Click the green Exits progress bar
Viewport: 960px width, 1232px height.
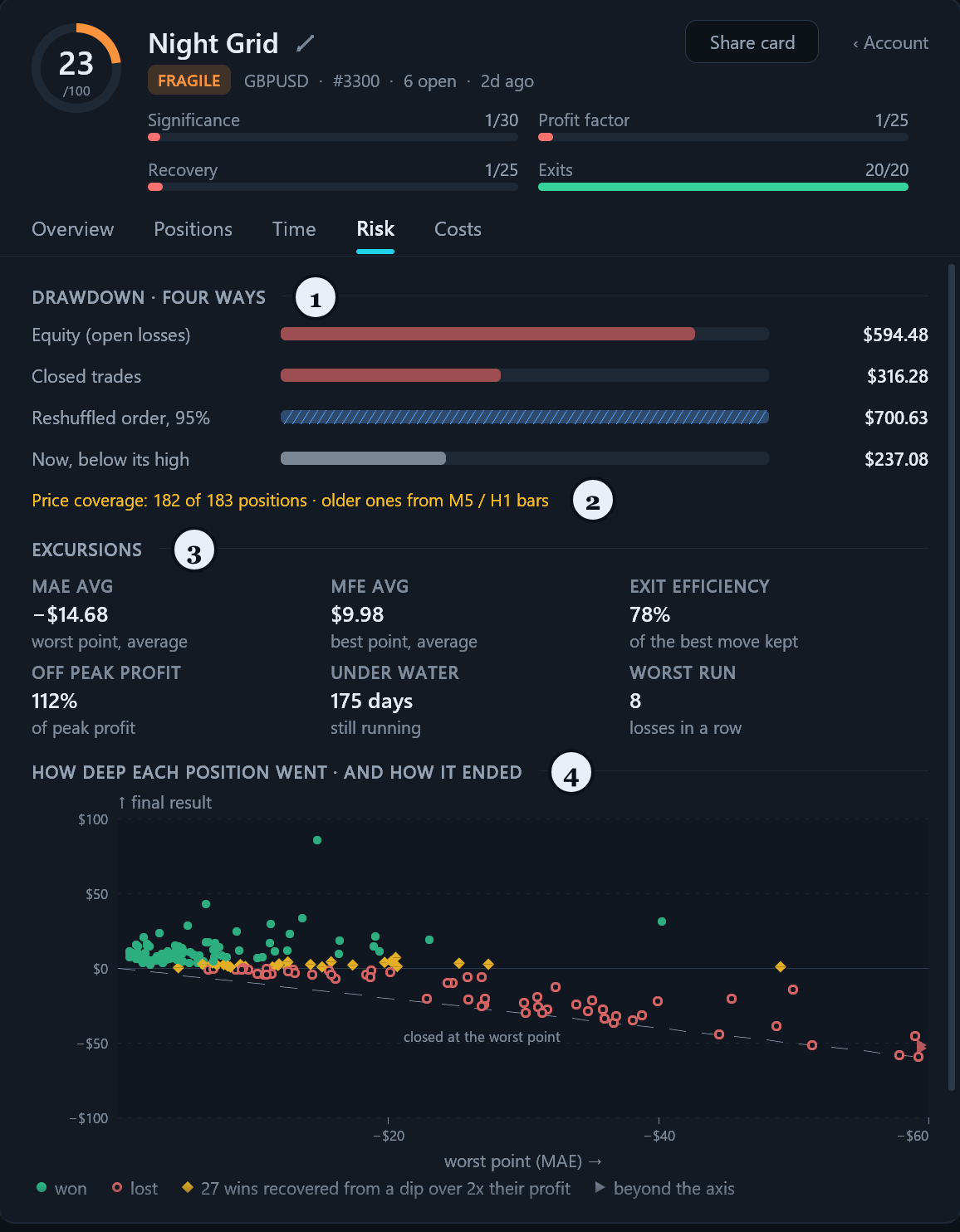click(x=723, y=187)
